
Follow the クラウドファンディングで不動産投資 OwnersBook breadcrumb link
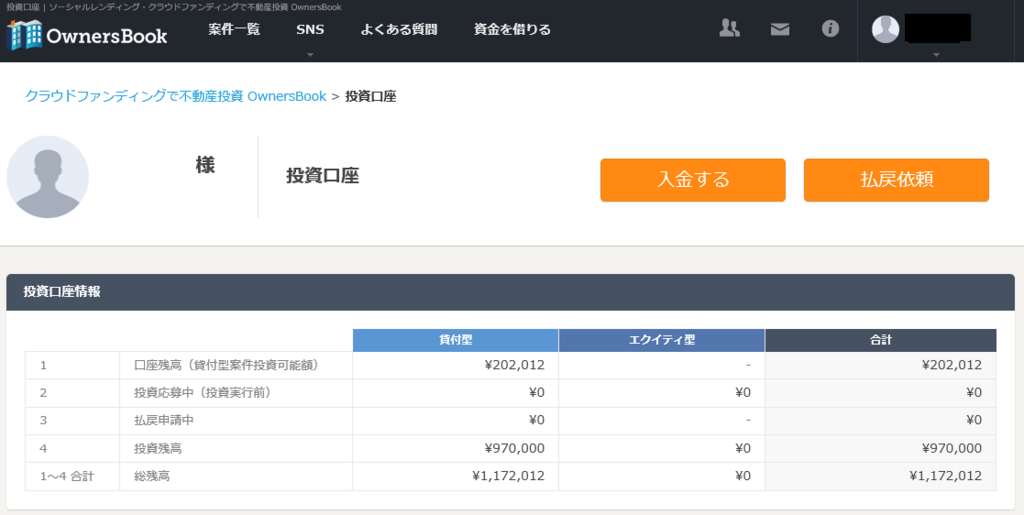click(176, 97)
